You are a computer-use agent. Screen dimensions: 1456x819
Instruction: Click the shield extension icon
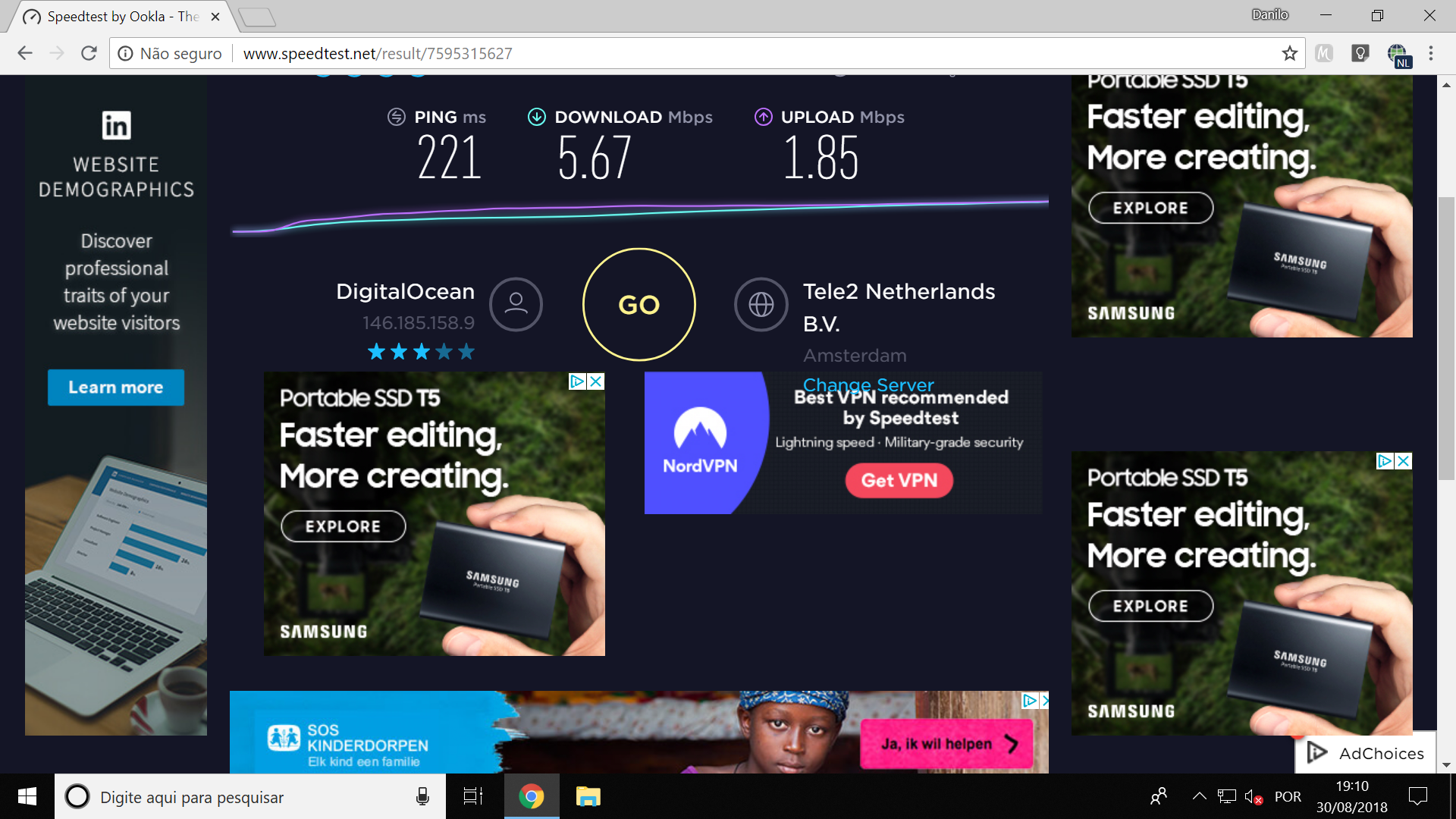tap(1360, 53)
